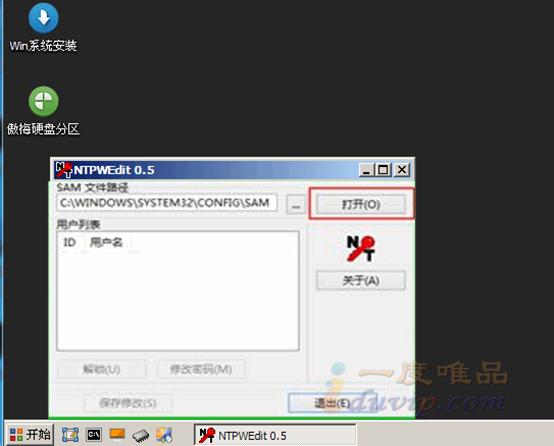
Task: Click the 打开(O) button
Action: coord(361,204)
